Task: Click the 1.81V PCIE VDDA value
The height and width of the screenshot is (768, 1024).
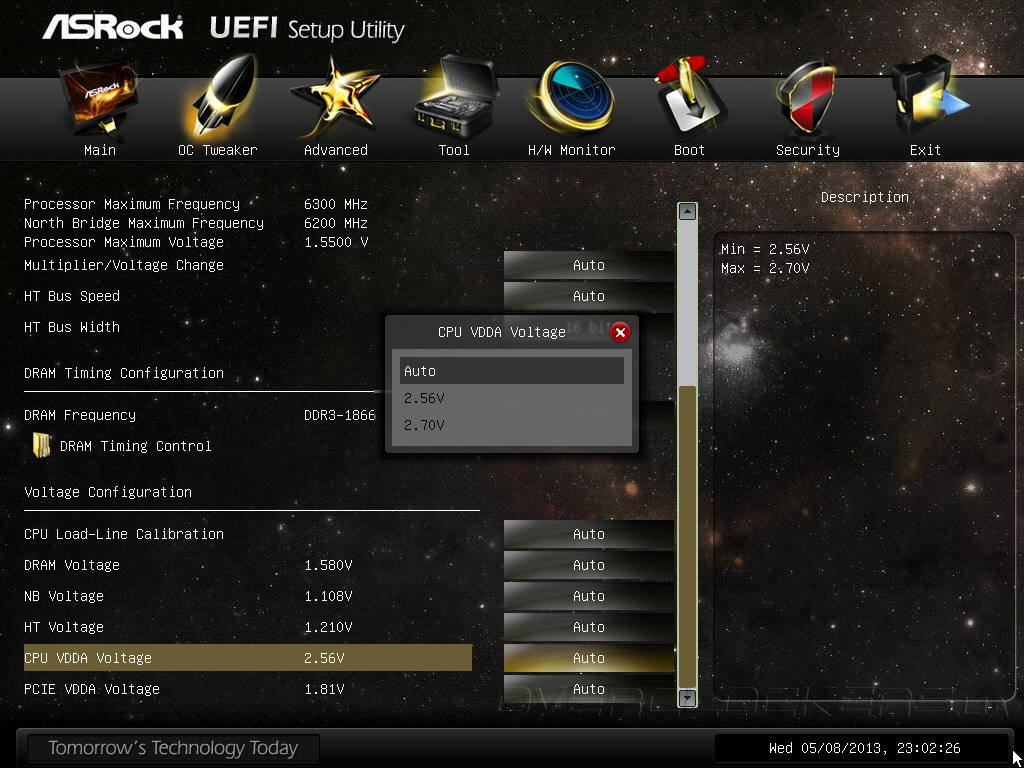Action: tap(324, 689)
